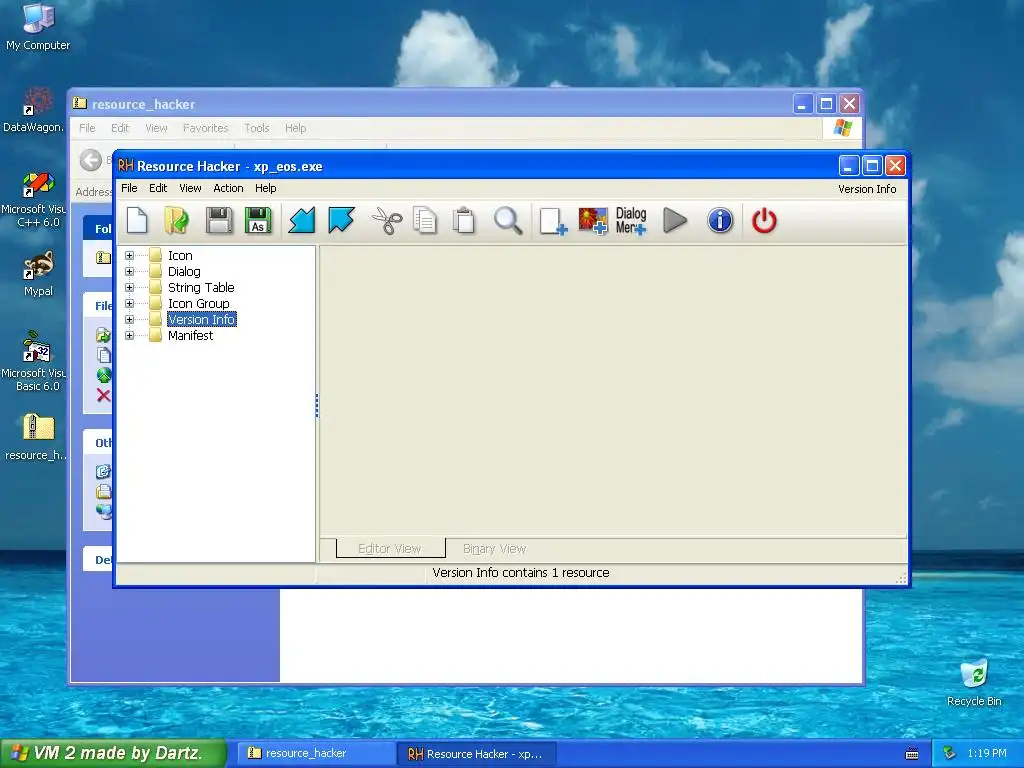Click the Add new resource page icon

pos(552,221)
